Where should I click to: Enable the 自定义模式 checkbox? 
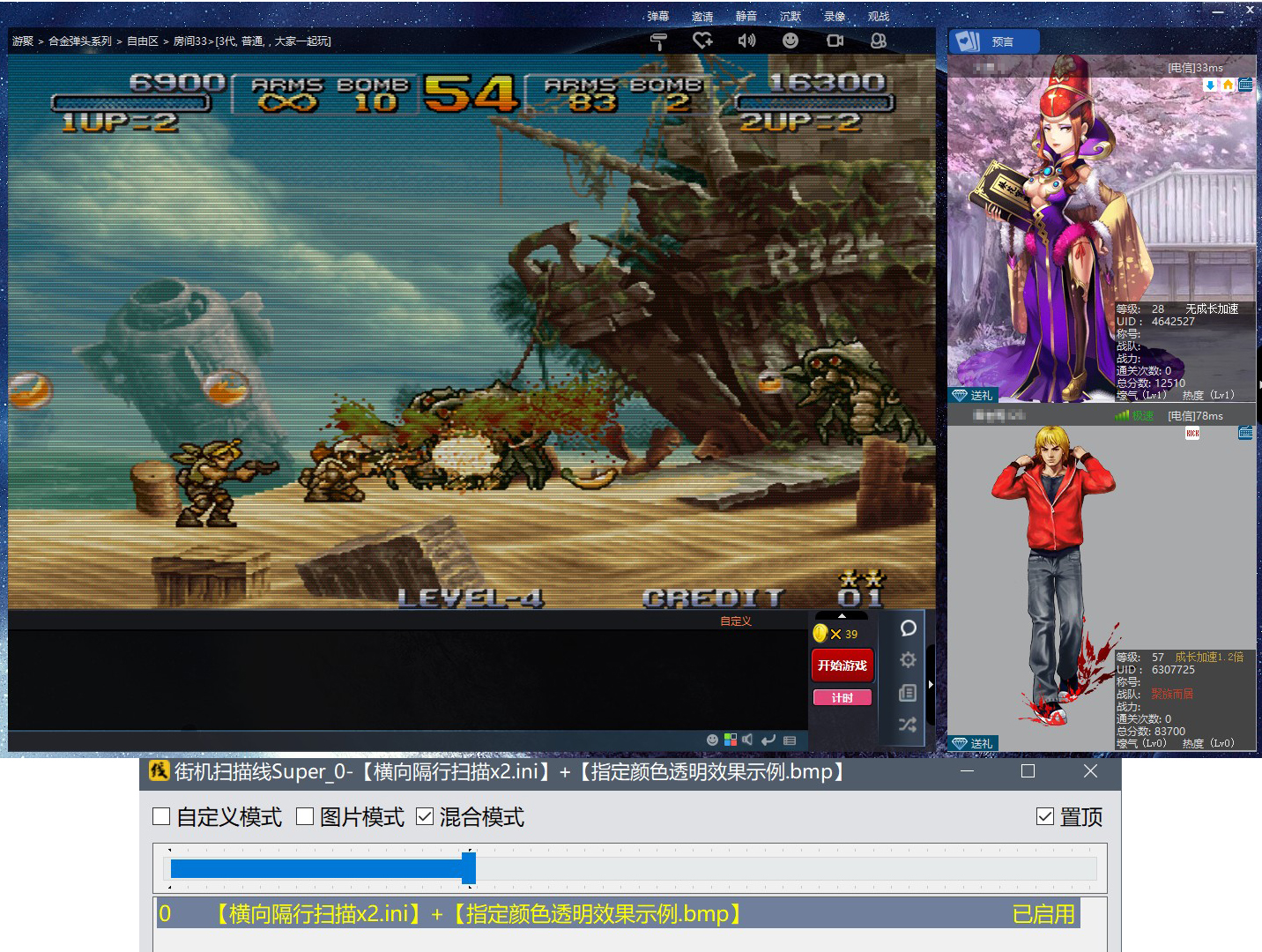[161, 816]
